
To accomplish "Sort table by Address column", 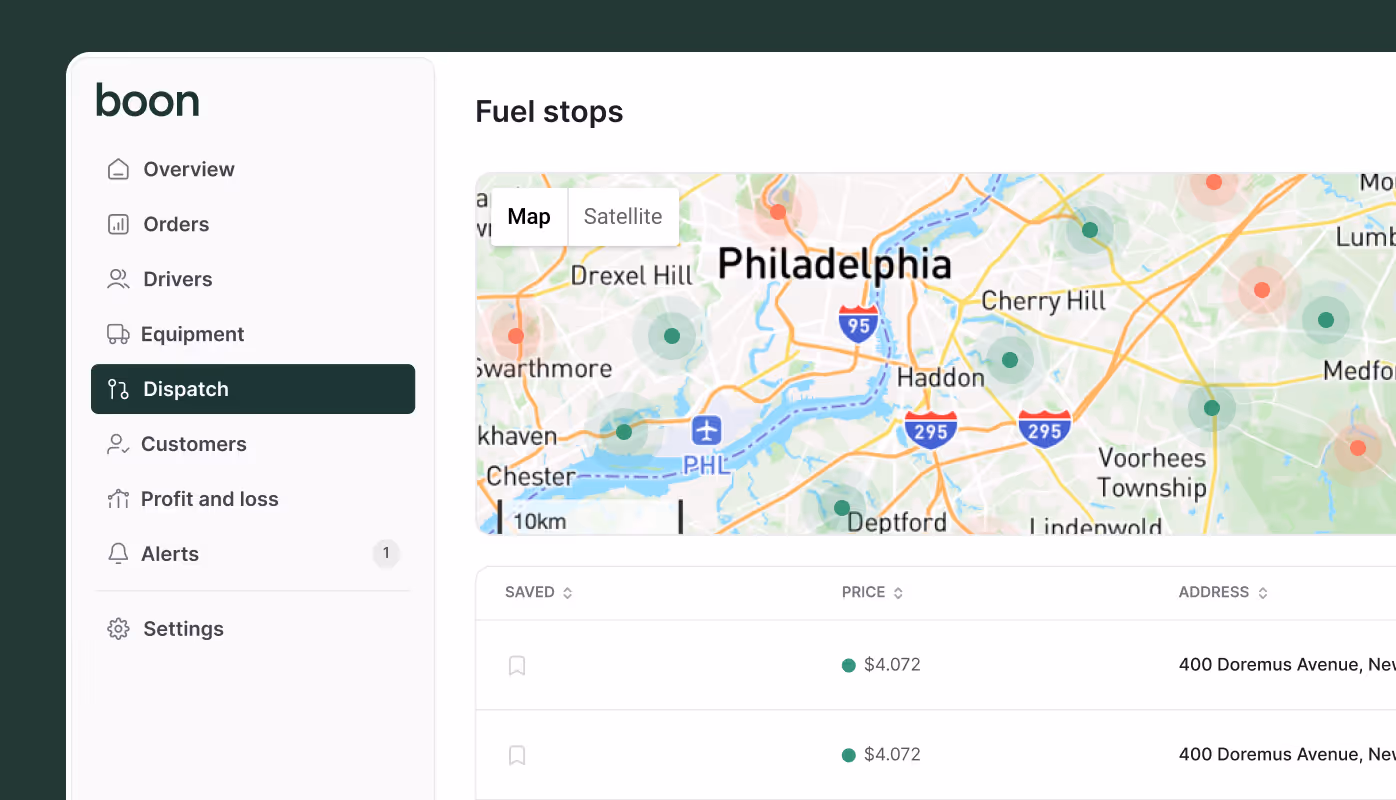I will point(1224,592).
